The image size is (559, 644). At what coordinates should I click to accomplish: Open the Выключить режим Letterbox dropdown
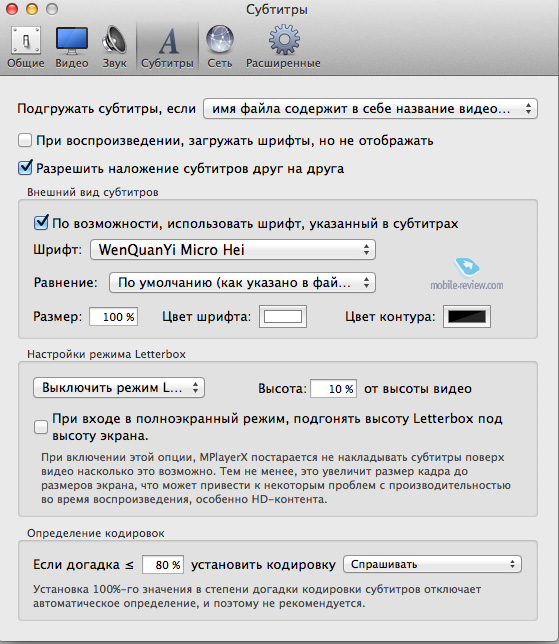click(x=119, y=388)
